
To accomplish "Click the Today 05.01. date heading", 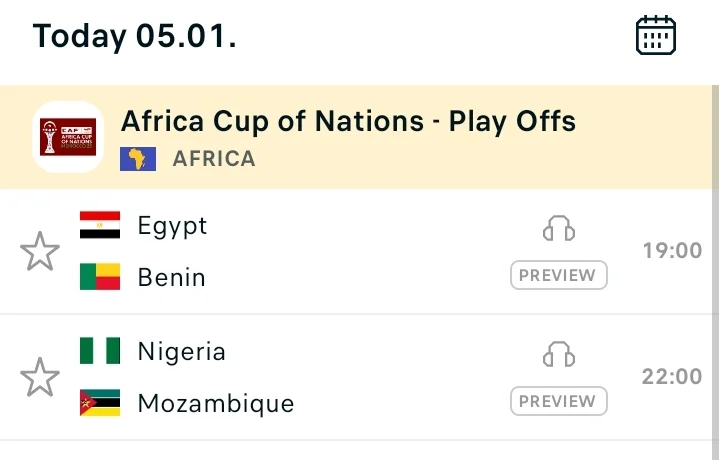I will tap(134, 37).
